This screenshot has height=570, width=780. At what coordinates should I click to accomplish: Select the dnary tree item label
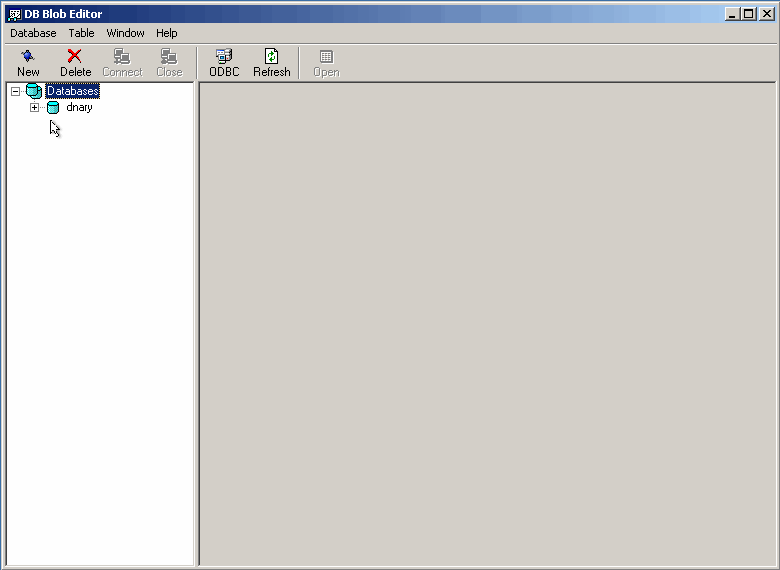79,107
